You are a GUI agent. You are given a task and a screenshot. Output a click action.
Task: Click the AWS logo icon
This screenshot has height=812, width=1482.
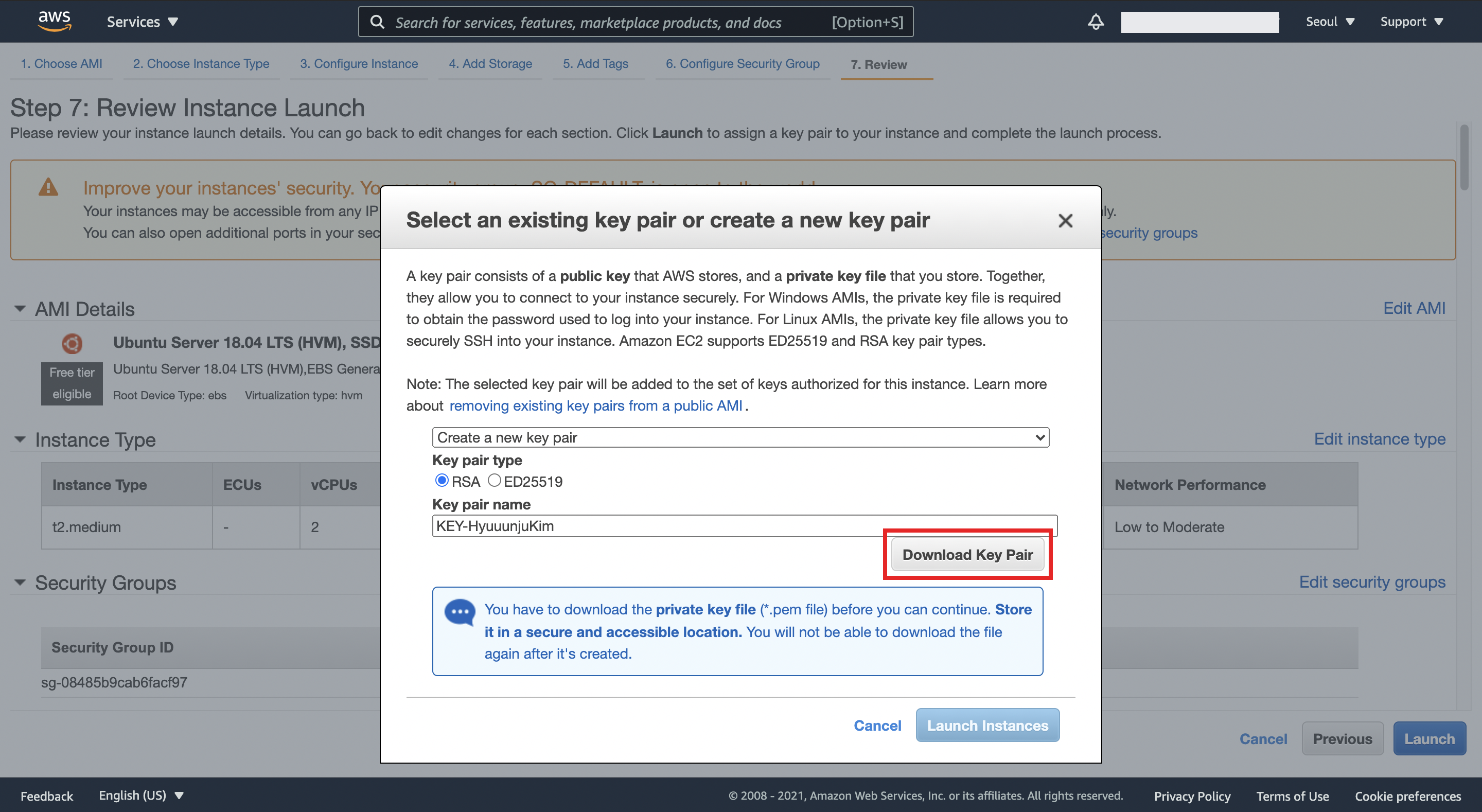(55, 21)
